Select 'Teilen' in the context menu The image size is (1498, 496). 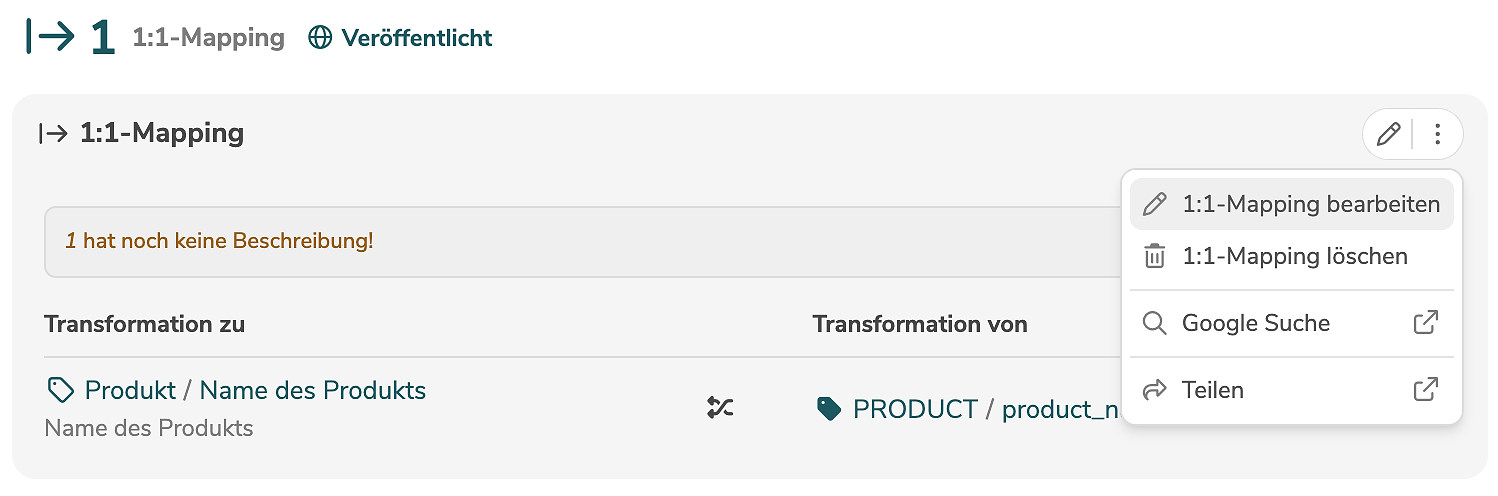click(1212, 390)
